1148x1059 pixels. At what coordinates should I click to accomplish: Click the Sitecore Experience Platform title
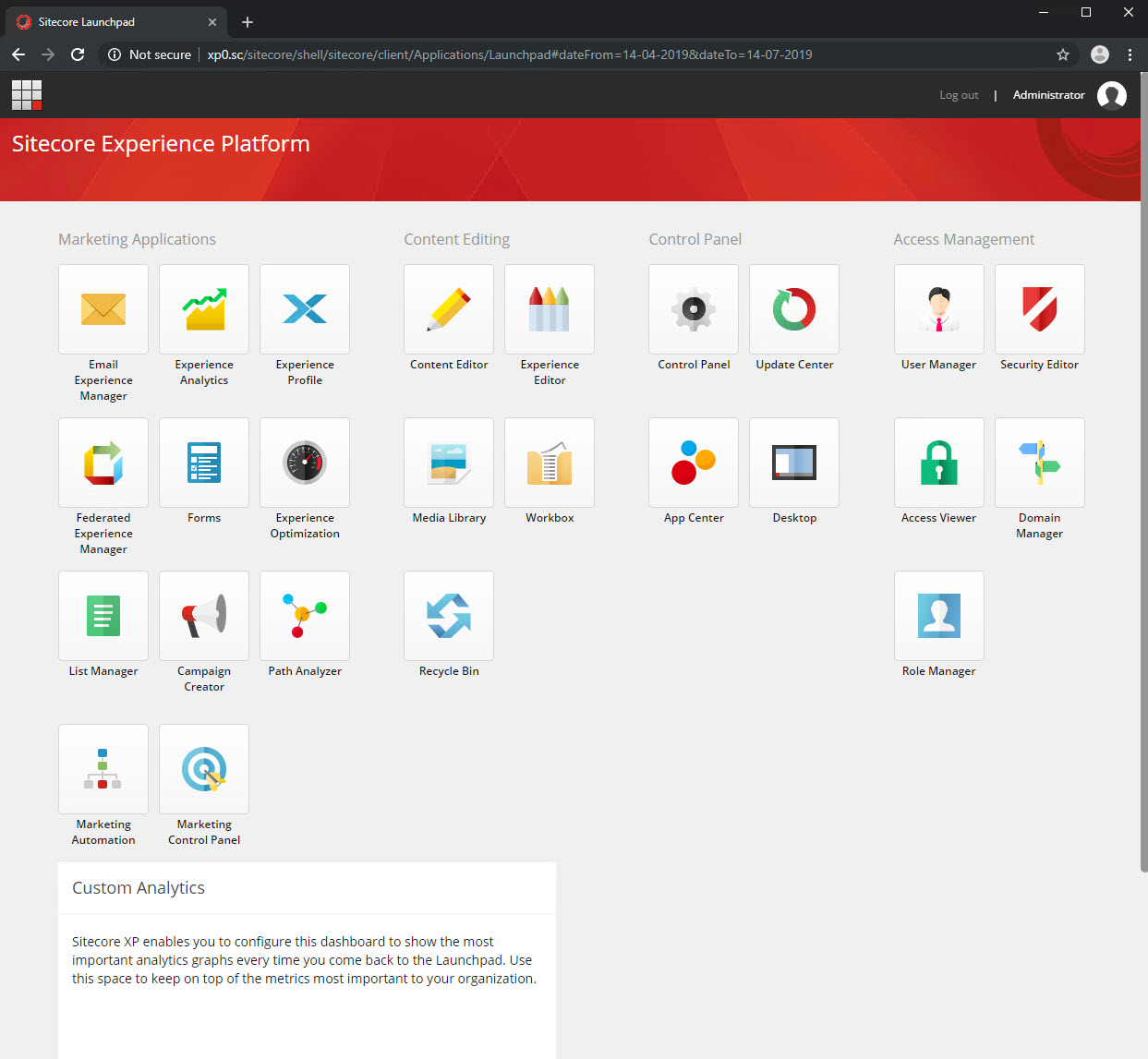pyautogui.click(x=161, y=144)
